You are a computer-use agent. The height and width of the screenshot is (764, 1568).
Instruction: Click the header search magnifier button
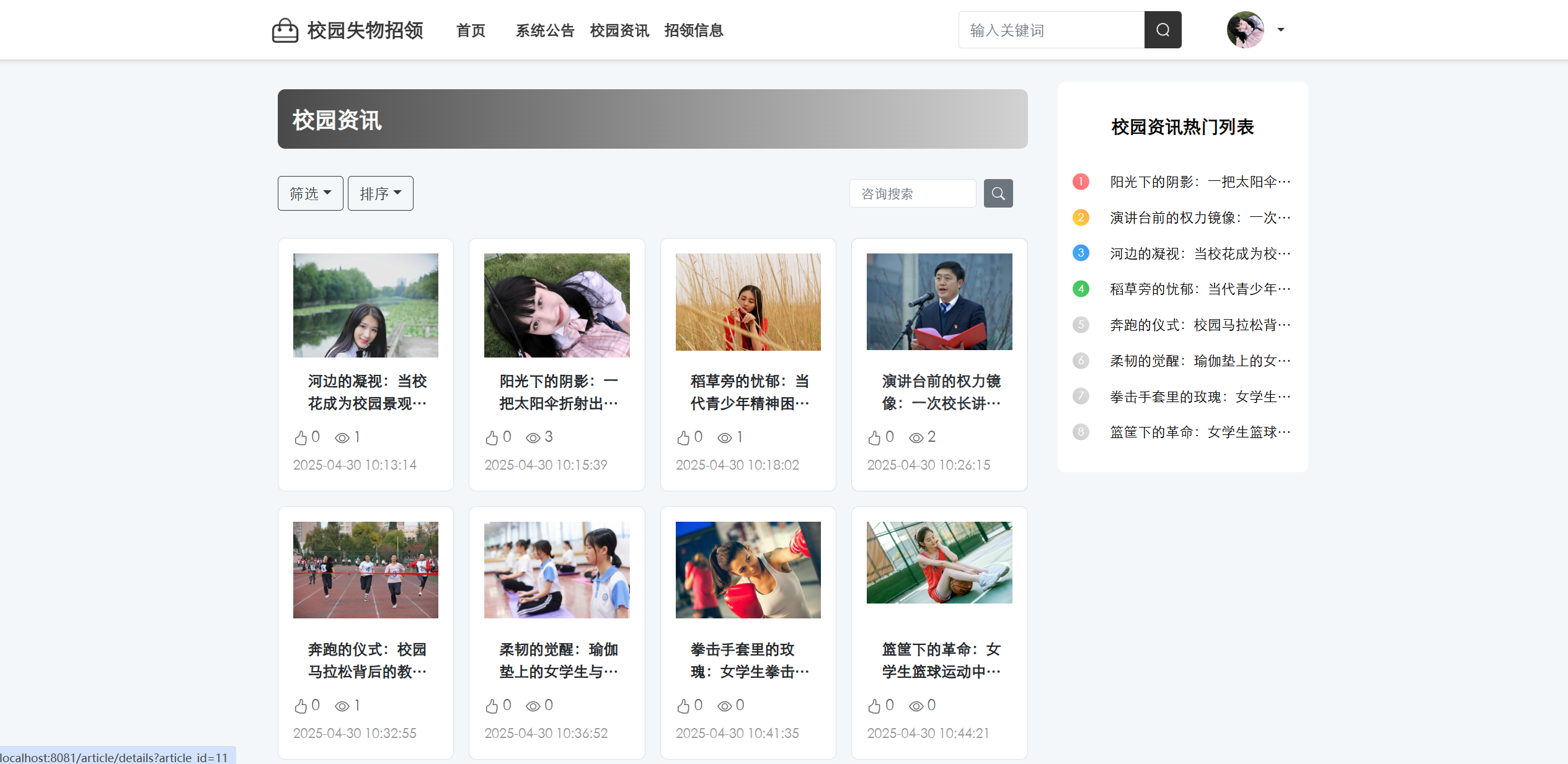(x=1163, y=30)
